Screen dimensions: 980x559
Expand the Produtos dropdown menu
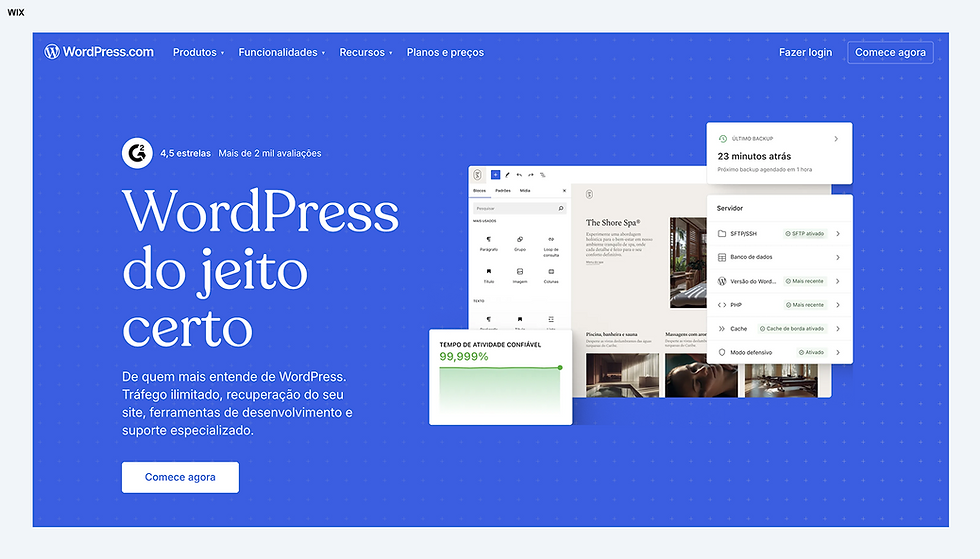pyautogui.click(x=198, y=53)
